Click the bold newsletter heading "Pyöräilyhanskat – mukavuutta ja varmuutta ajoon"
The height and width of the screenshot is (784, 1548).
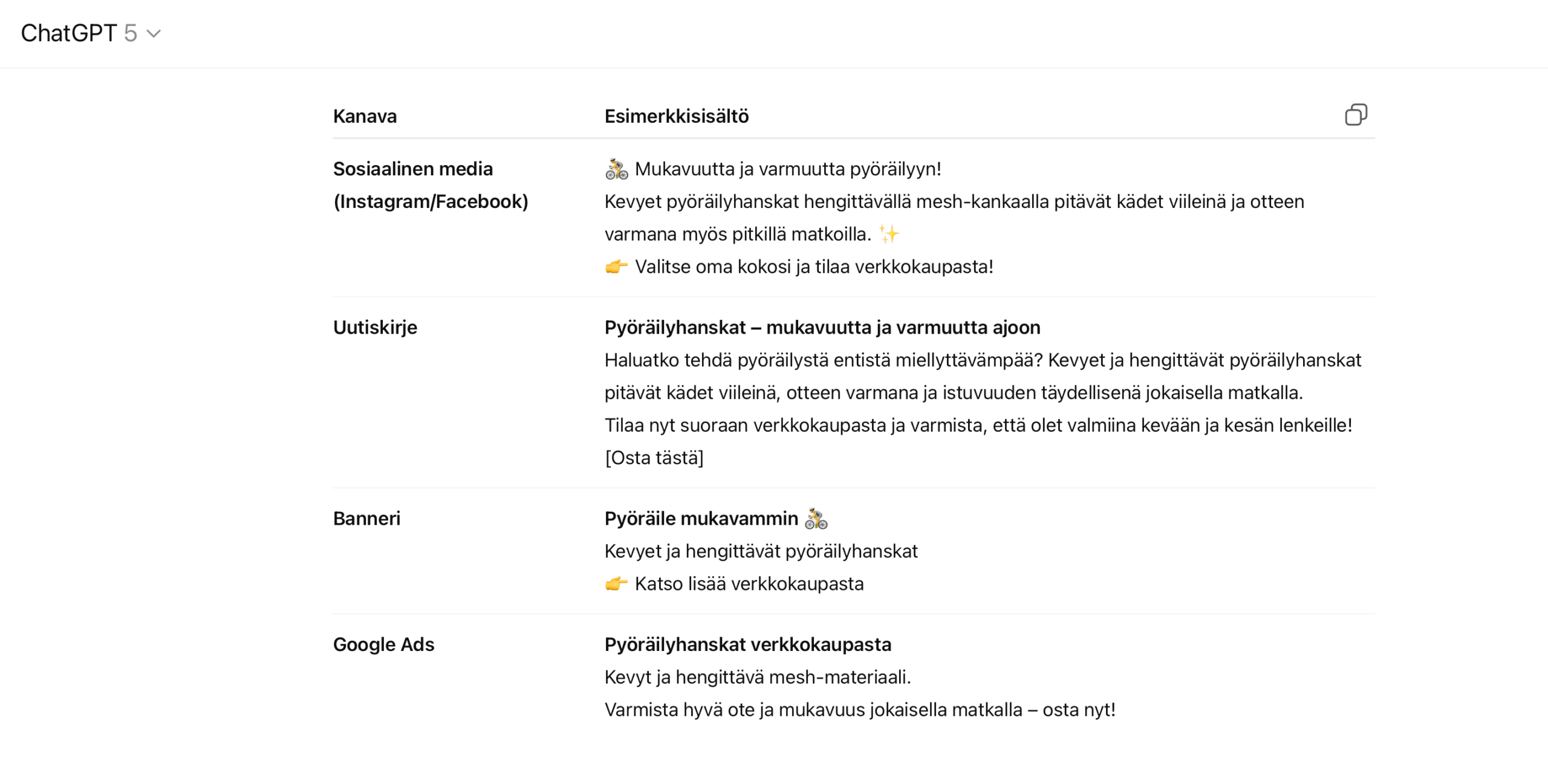click(x=822, y=328)
